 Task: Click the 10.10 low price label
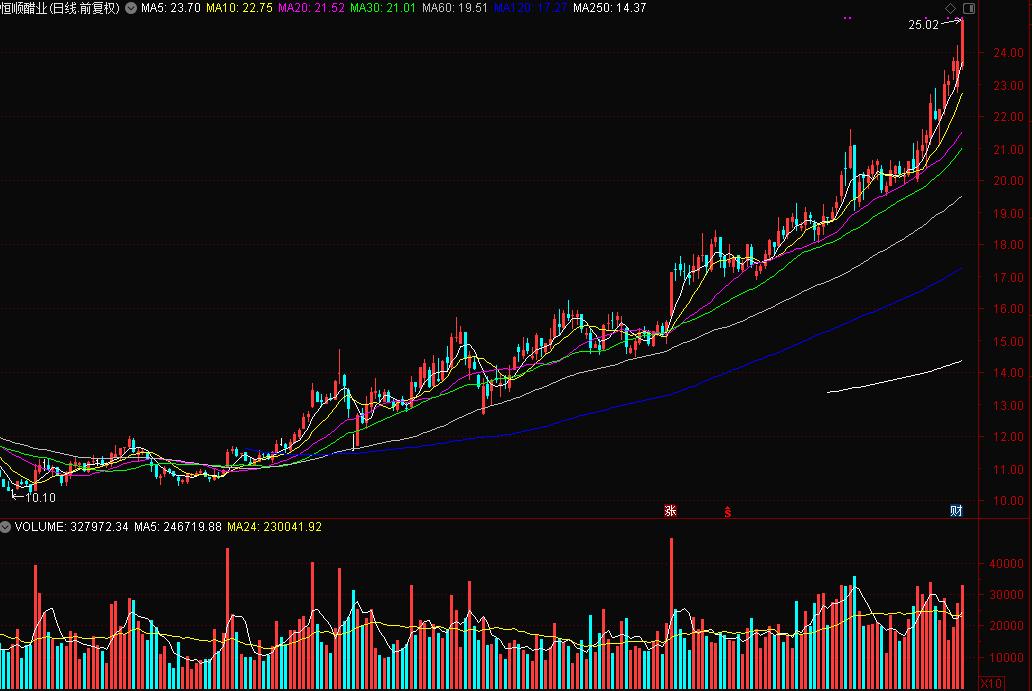coord(40,498)
